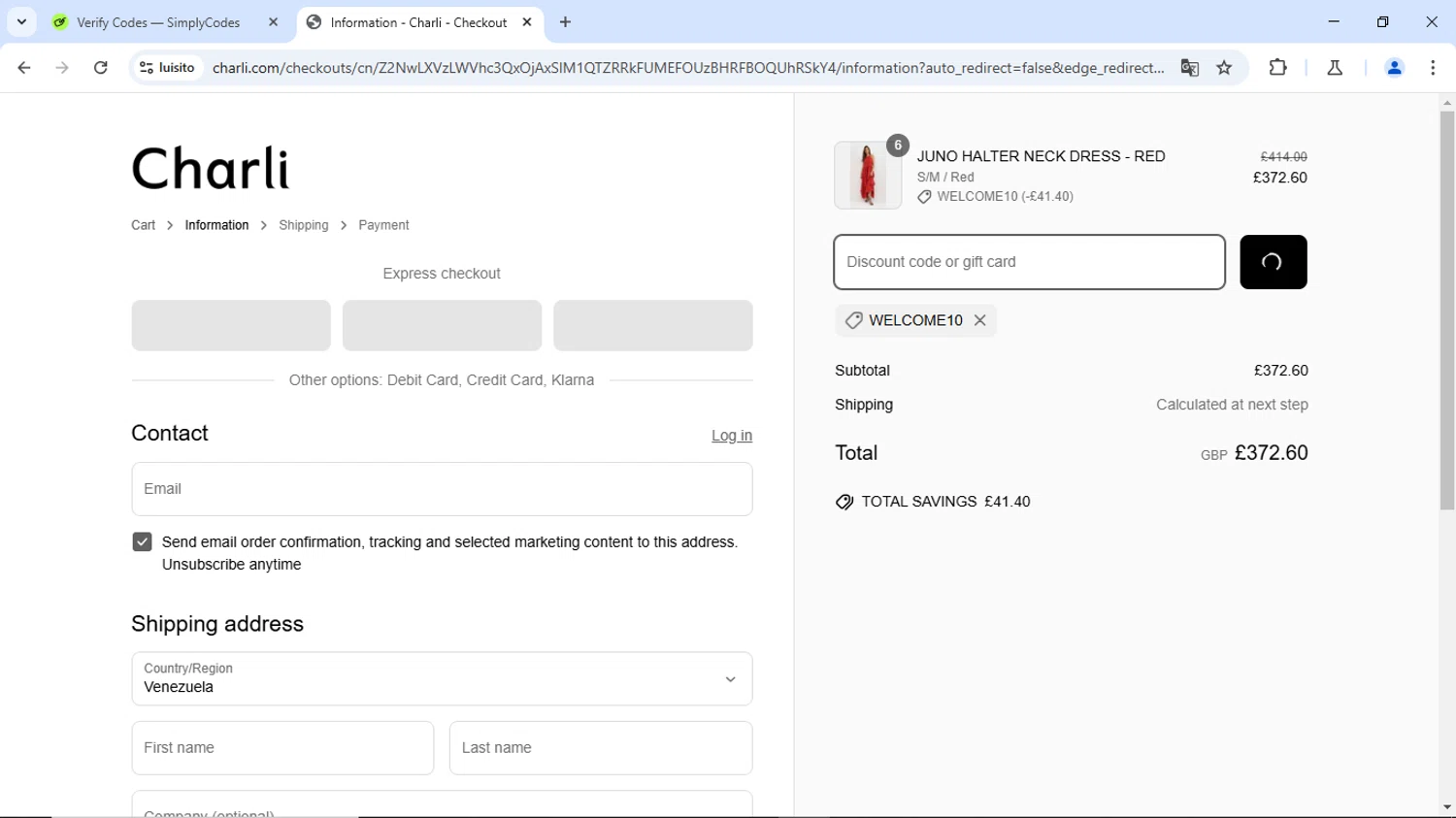Select the Information - Charli - Checkout tab
1456x818 pixels.
click(418, 22)
